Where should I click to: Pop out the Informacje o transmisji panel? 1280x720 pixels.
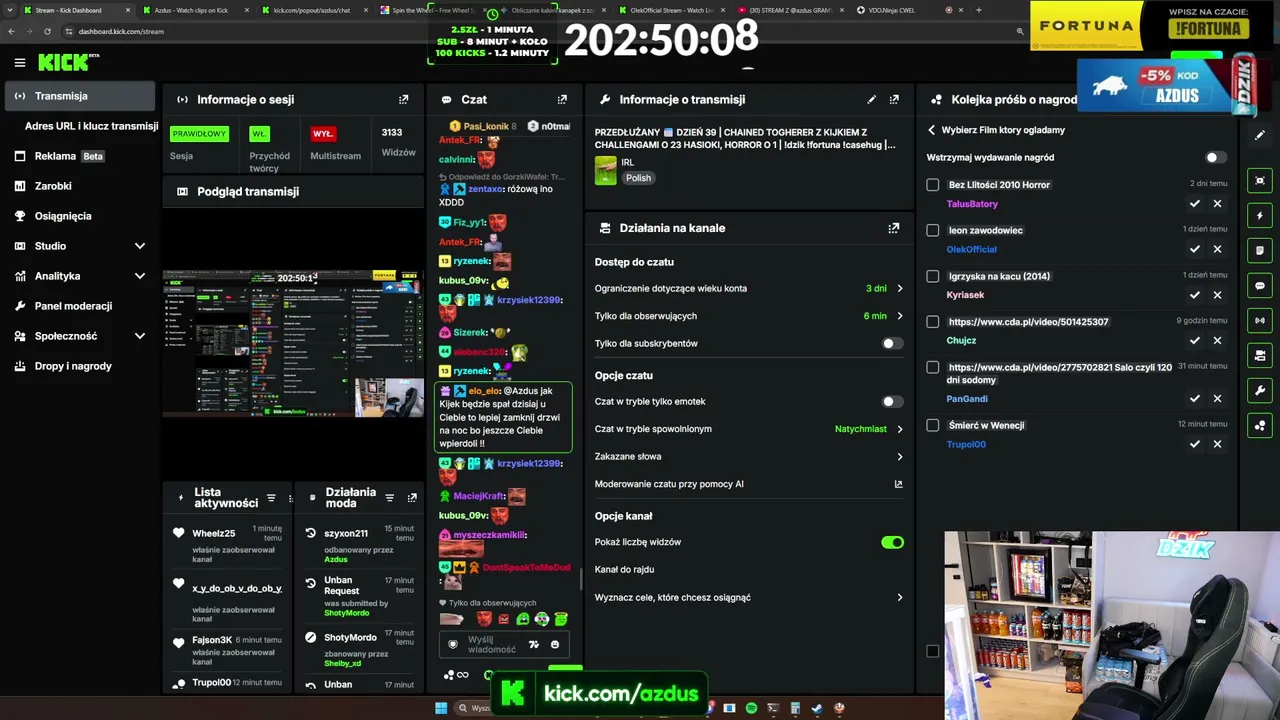coord(894,100)
